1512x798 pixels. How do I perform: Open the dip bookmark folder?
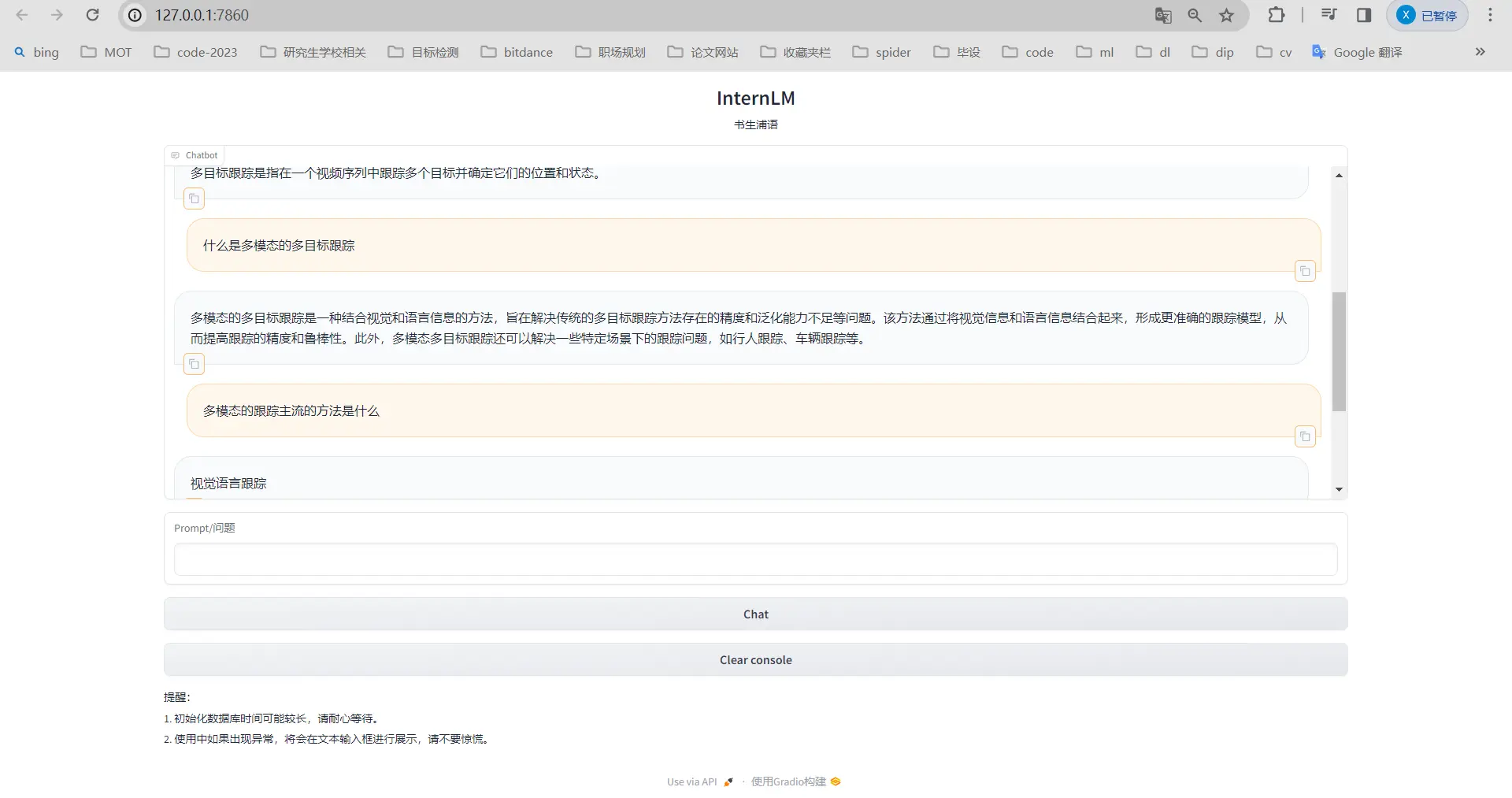[x=1213, y=52]
